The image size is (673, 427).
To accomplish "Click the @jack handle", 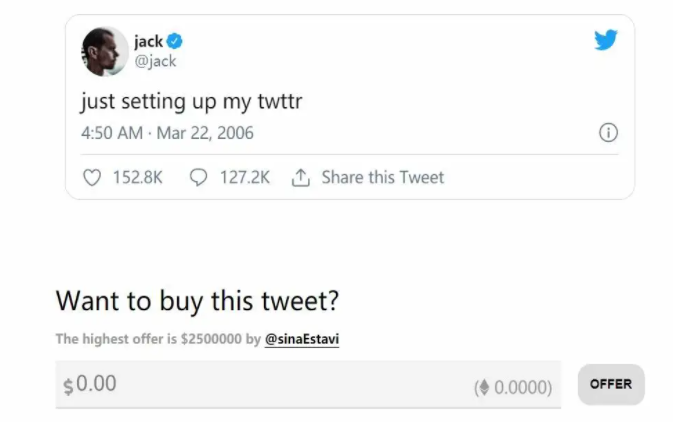I will [x=155, y=61].
